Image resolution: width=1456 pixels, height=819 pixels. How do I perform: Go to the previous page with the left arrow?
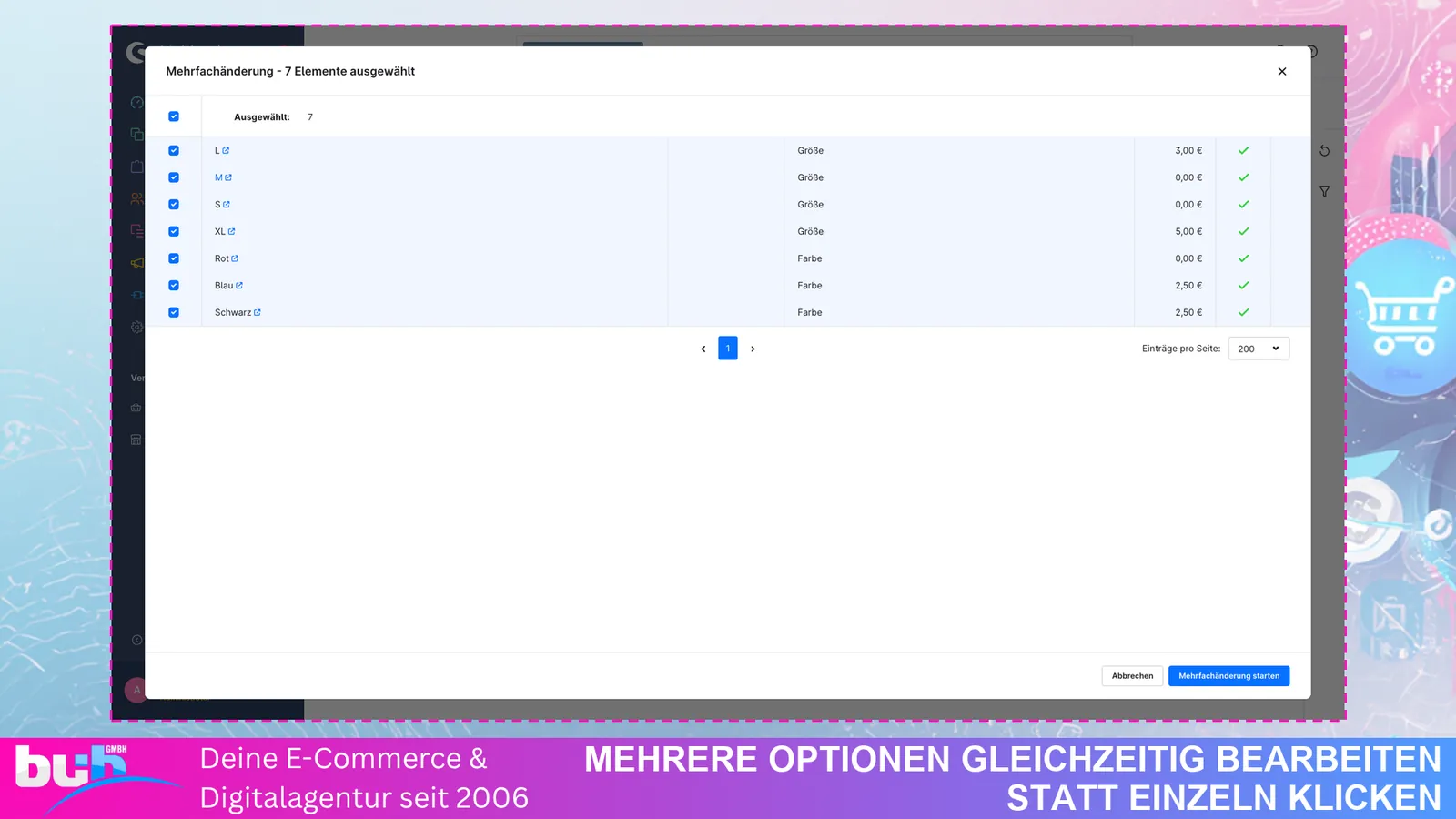[x=703, y=349]
